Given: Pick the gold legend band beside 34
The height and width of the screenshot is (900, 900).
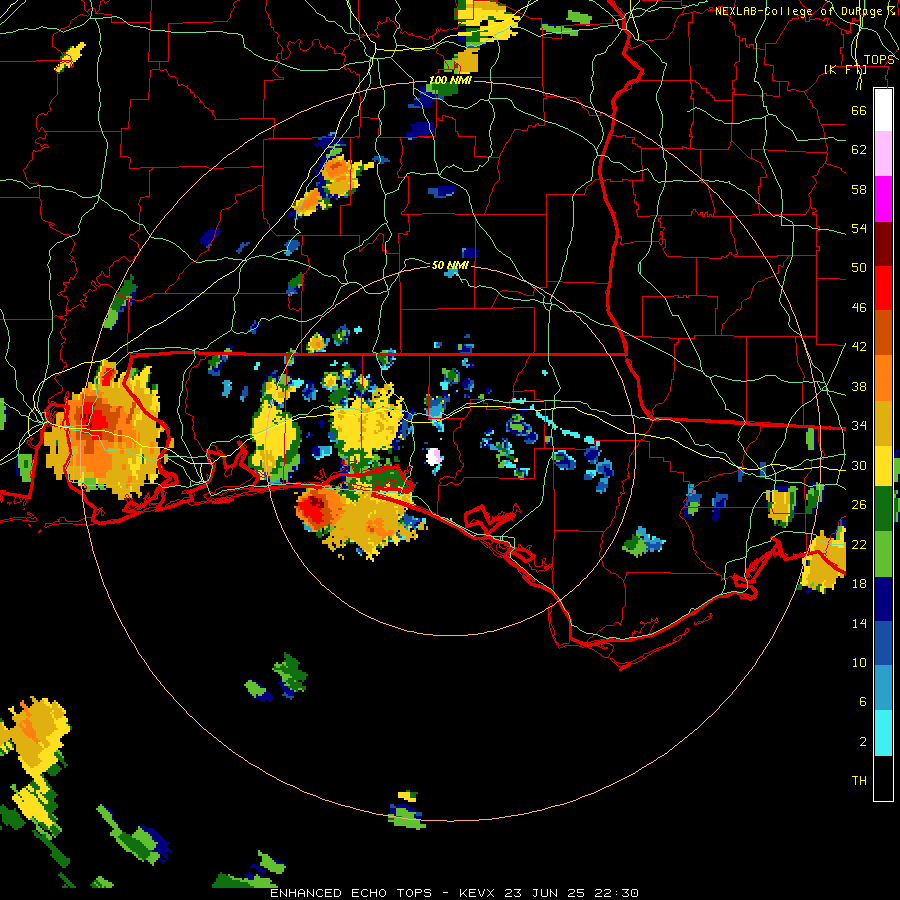Looking at the screenshot, I should pyautogui.click(x=883, y=422).
